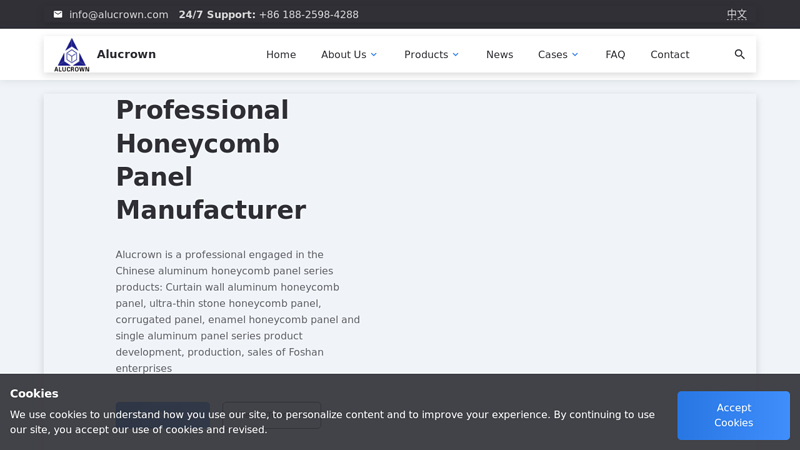Open the Cases menu
800x450 pixels.
(553, 55)
